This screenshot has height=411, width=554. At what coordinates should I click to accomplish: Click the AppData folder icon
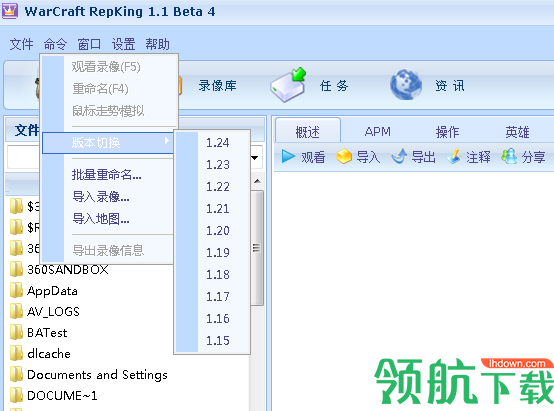(x=16, y=290)
